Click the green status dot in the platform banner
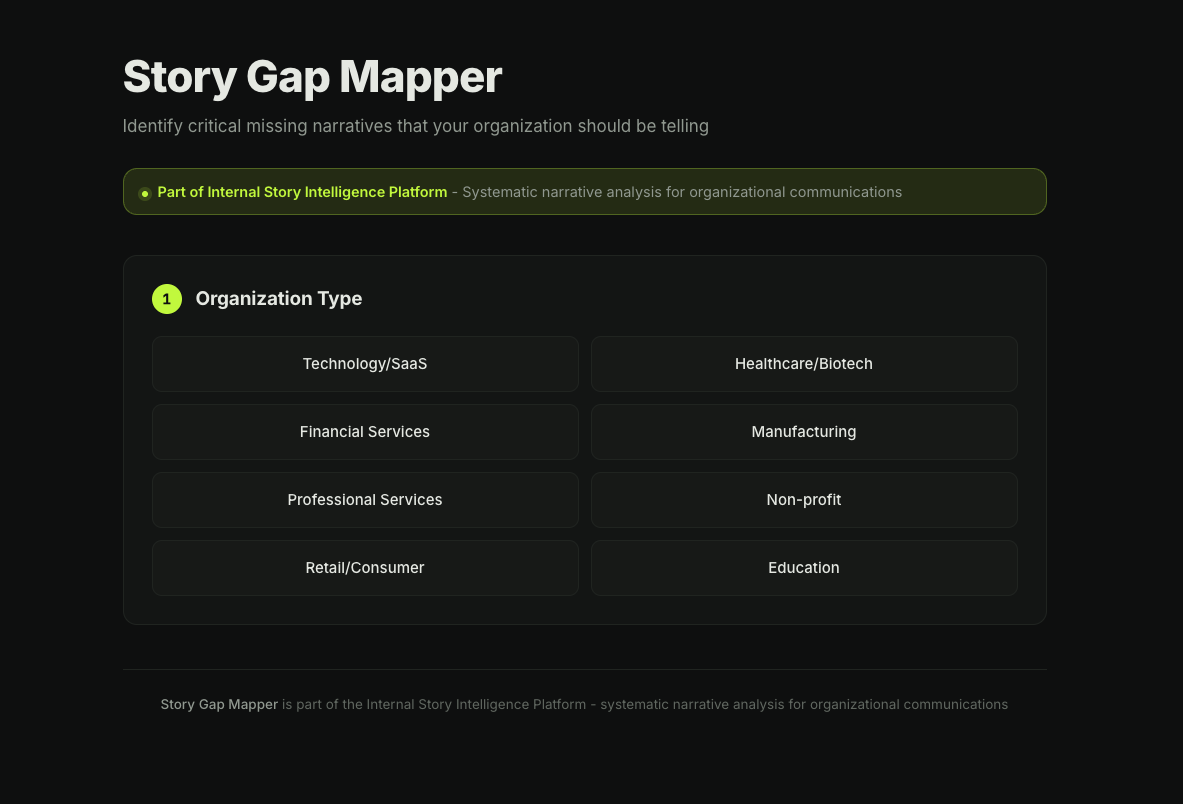This screenshot has width=1183, height=804. pos(144,192)
